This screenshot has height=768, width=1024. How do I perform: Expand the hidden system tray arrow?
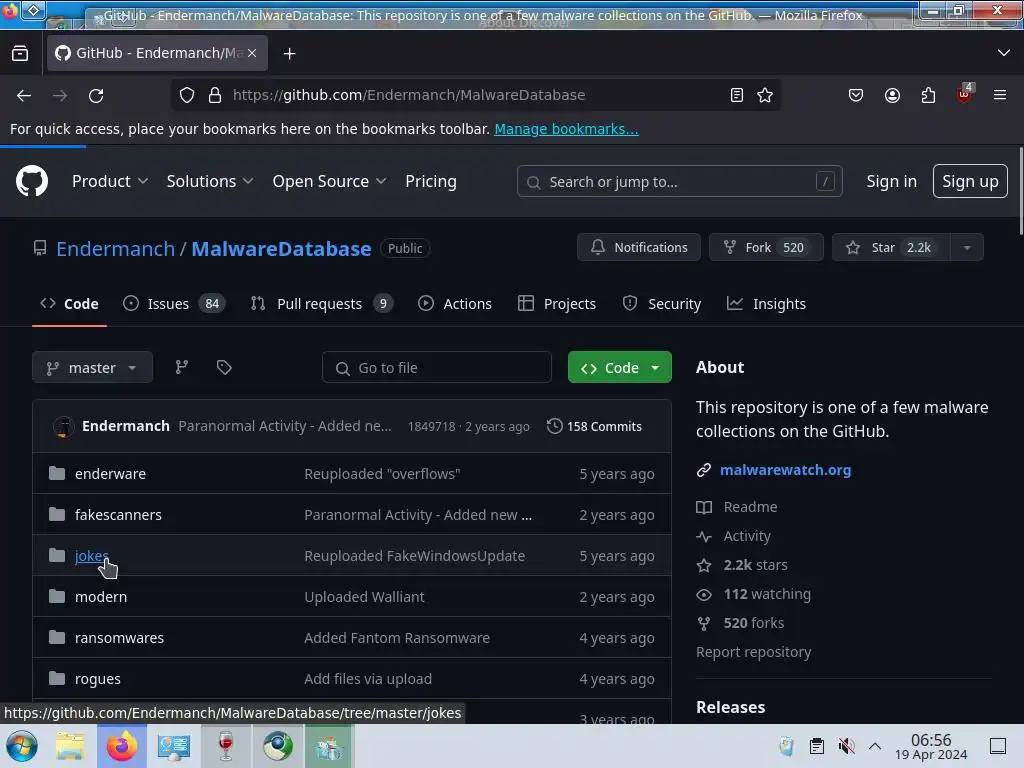coord(875,746)
